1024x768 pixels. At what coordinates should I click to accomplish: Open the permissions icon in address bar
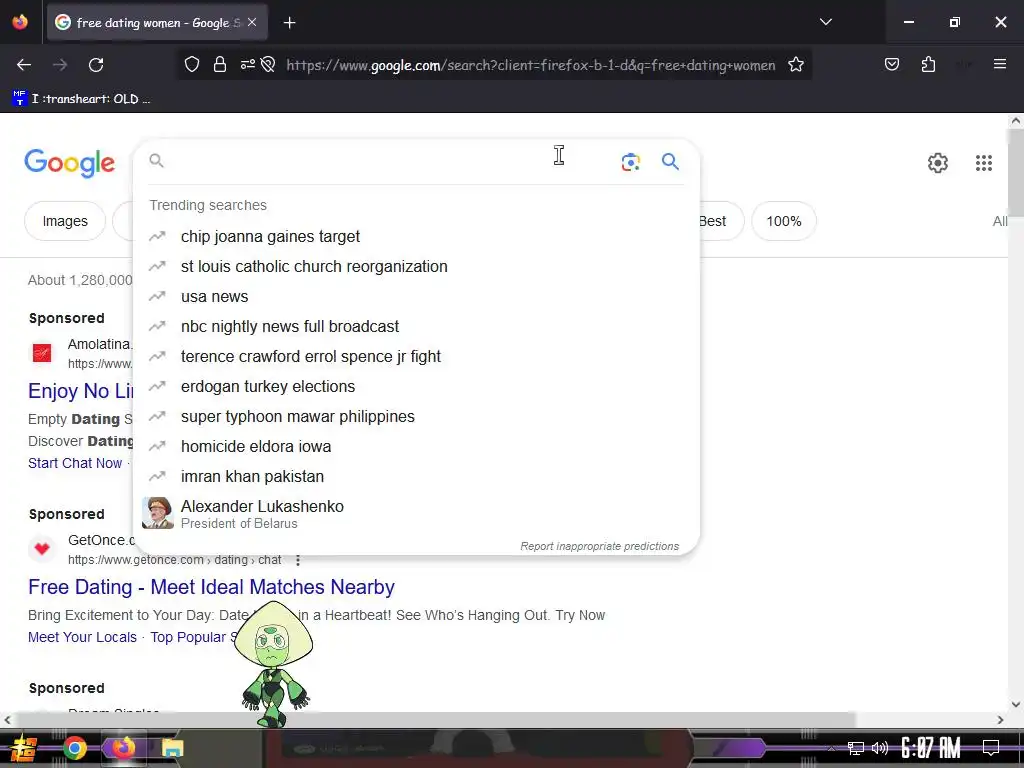(248, 65)
